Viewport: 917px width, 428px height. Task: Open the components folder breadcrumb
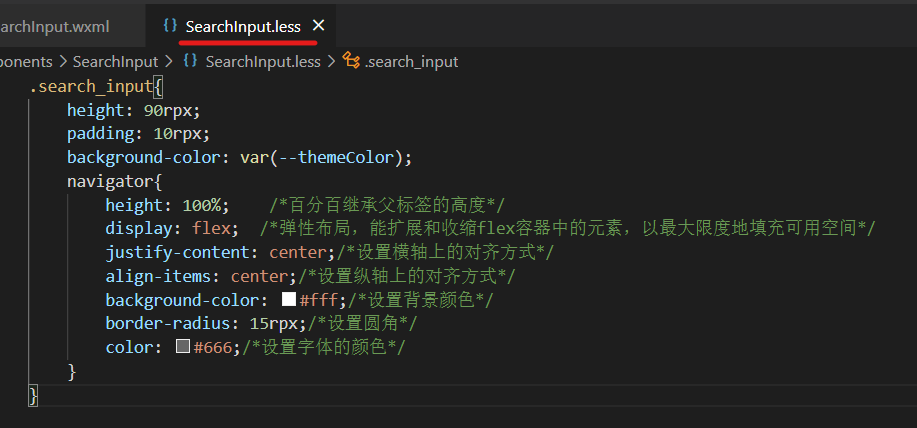26,61
